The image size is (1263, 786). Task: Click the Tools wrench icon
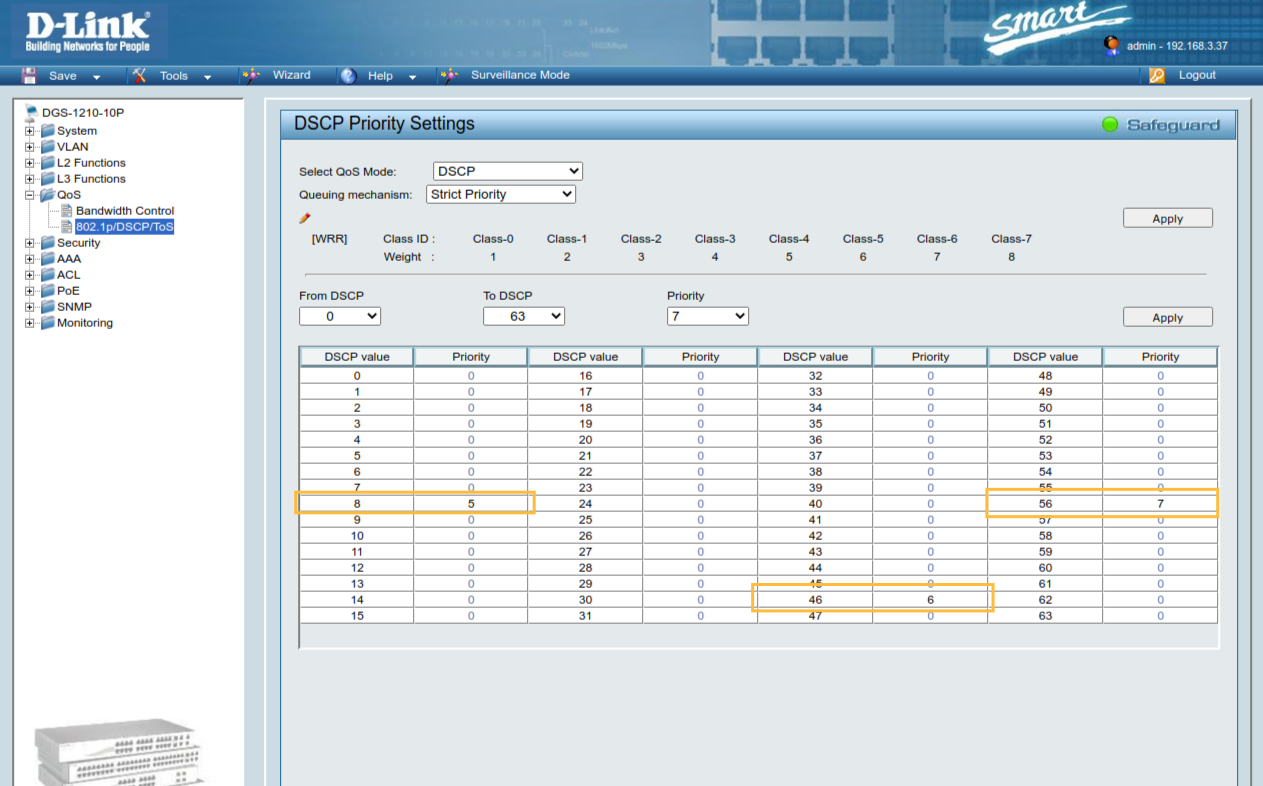coord(141,75)
